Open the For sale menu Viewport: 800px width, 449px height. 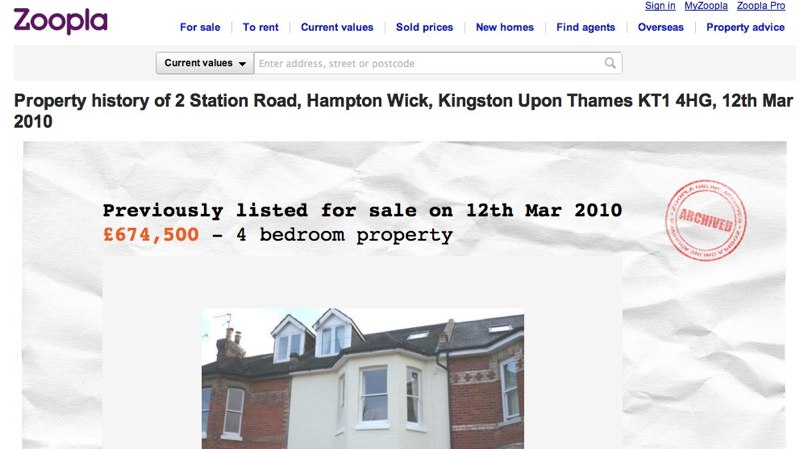coord(200,28)
